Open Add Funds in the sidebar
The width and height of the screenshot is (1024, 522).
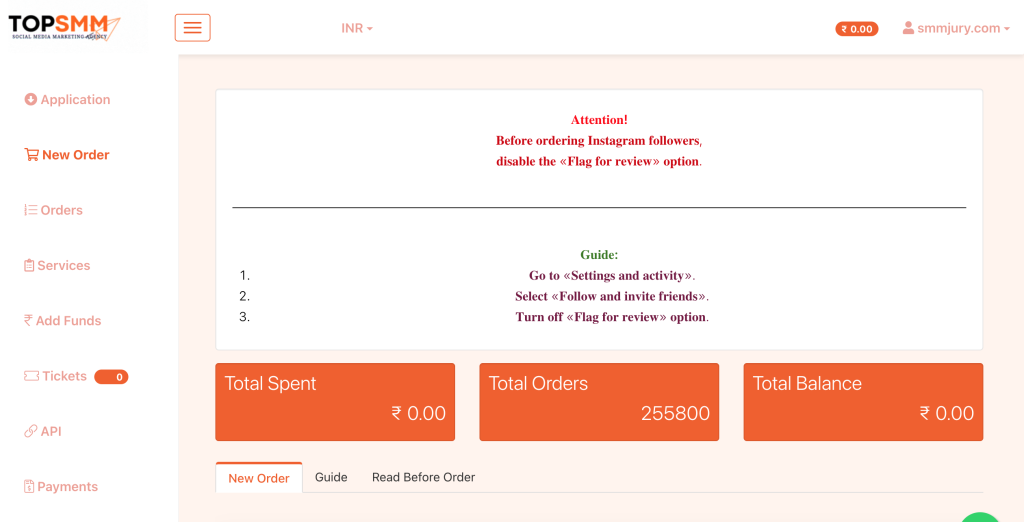63,321
